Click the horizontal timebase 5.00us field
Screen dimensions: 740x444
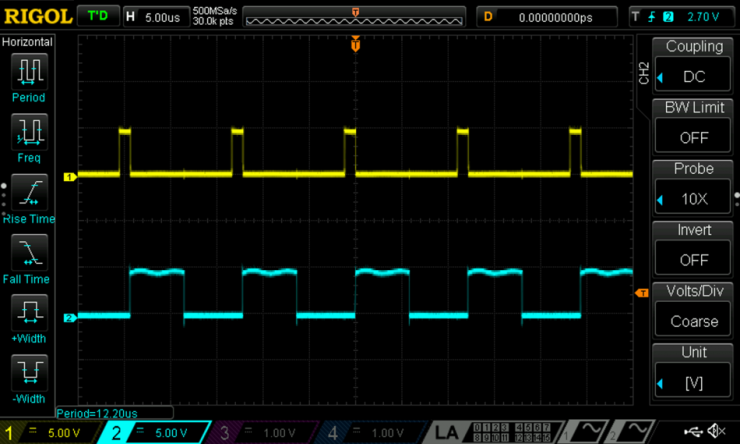[157, 17]
